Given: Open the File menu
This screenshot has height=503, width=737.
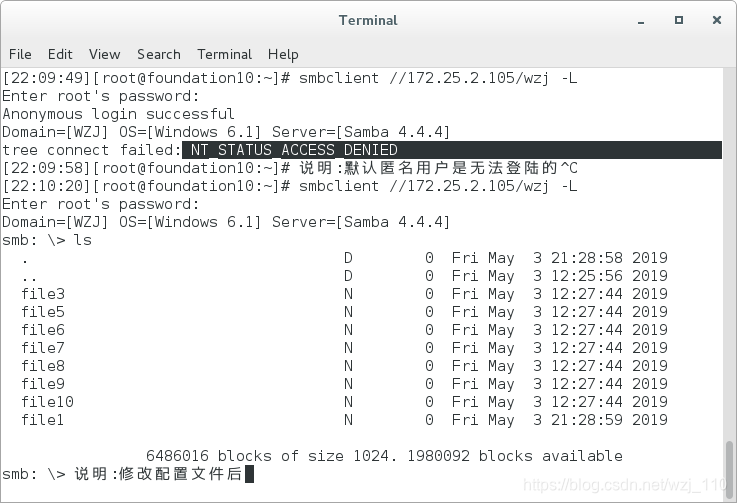Looking at the screenshot, I should pos(20,55).
